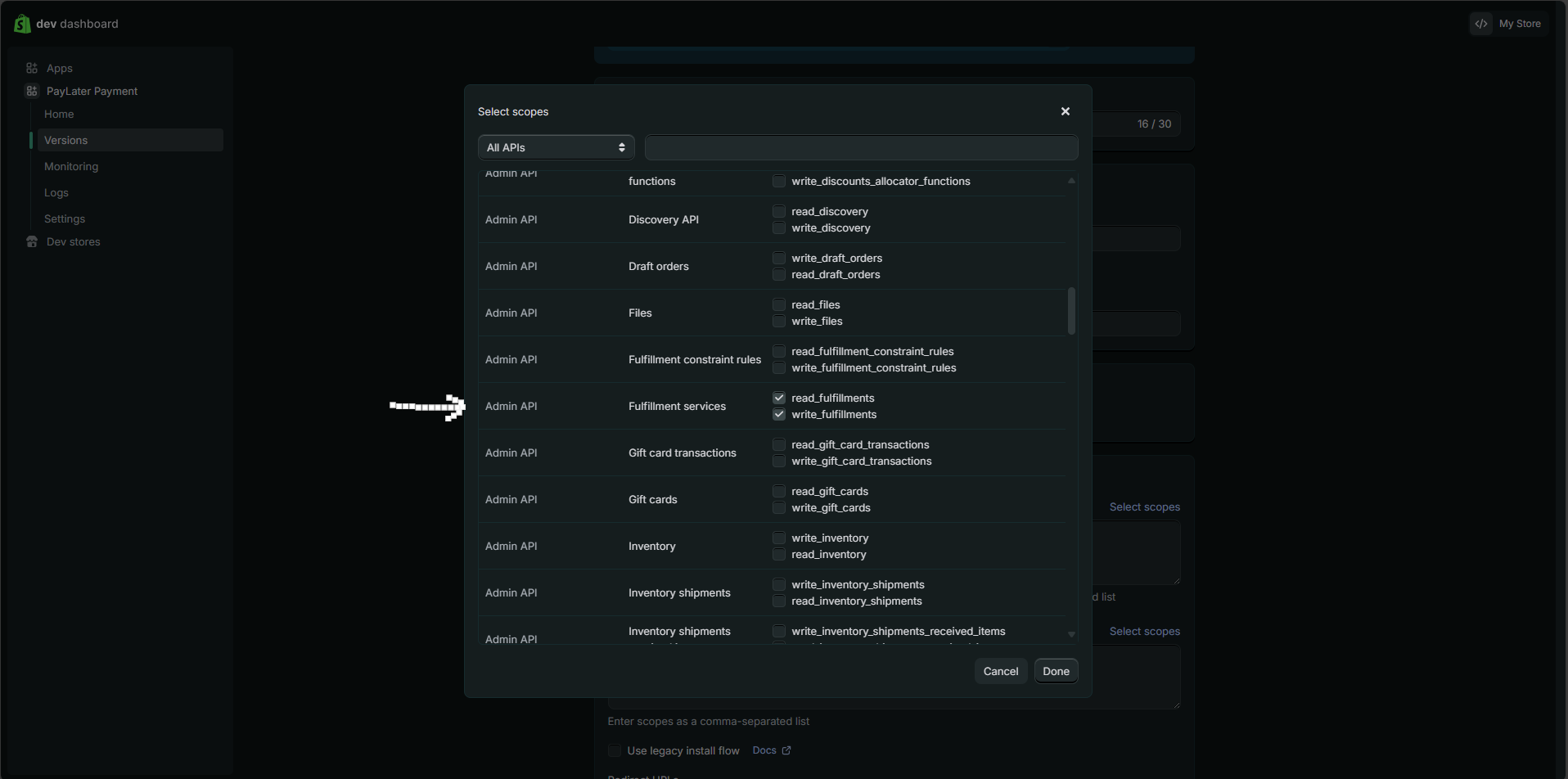Uncheck the read_fulfillments scope
Screen dimensions: 1568x779
coord(779,398)
